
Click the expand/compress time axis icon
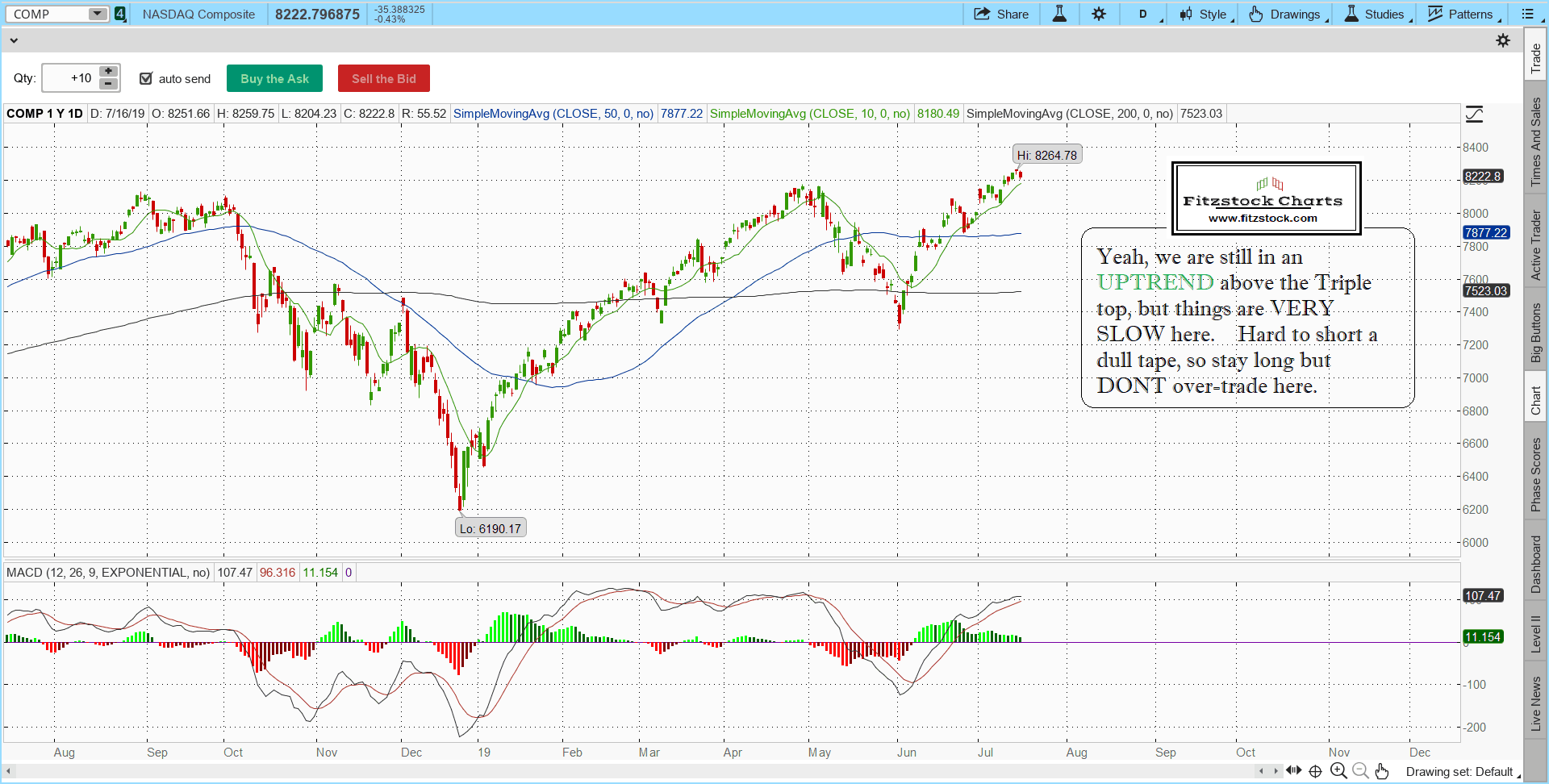pos(1293,771)
